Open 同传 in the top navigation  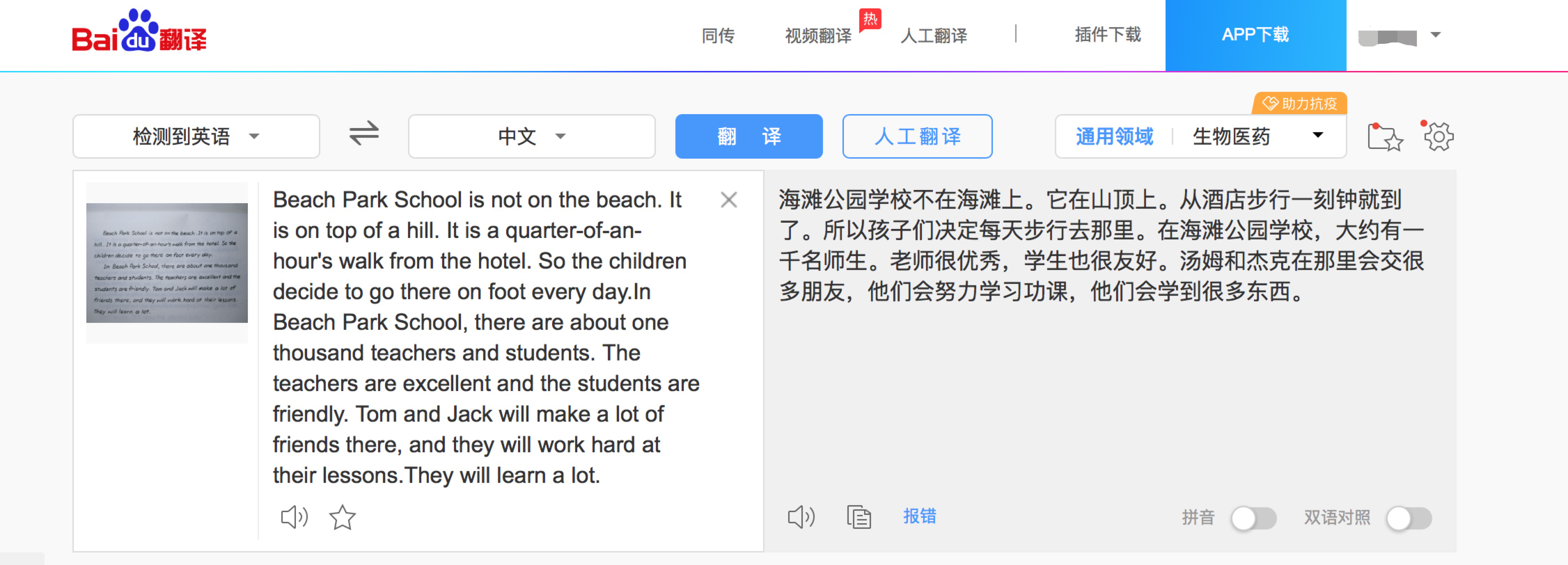(718, 35)
